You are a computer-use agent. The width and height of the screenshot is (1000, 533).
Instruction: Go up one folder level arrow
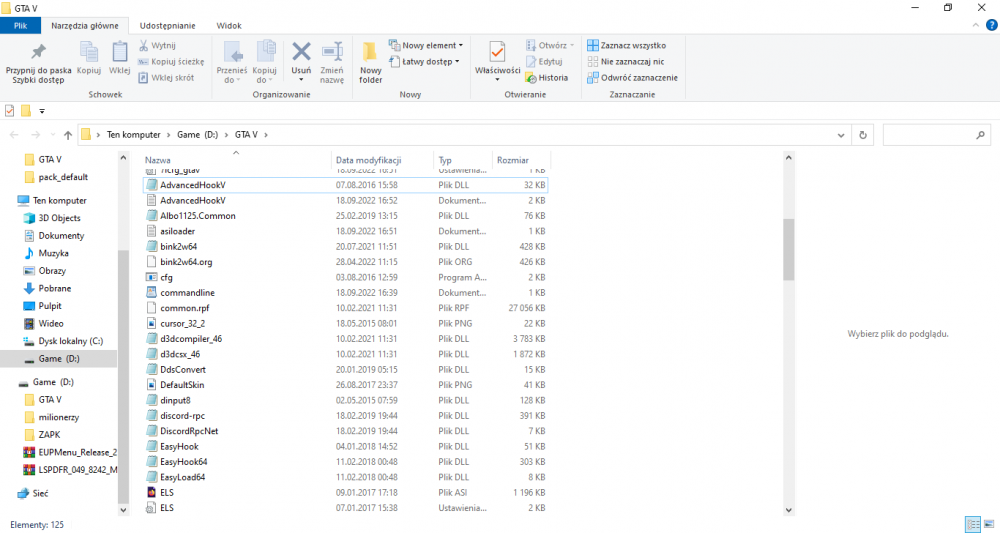pyautogui.click(x=68, y=135)
